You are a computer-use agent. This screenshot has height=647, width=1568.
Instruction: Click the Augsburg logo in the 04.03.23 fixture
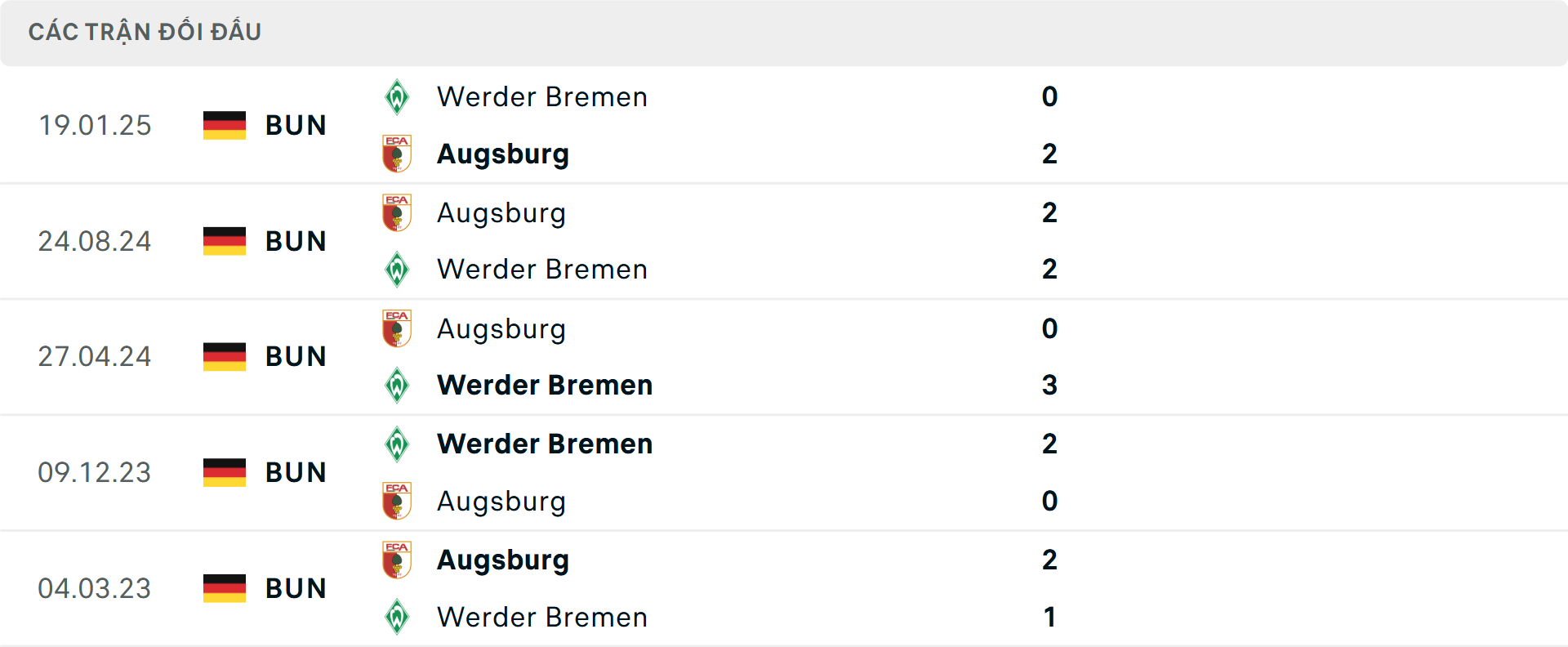(x=398, y=560)
